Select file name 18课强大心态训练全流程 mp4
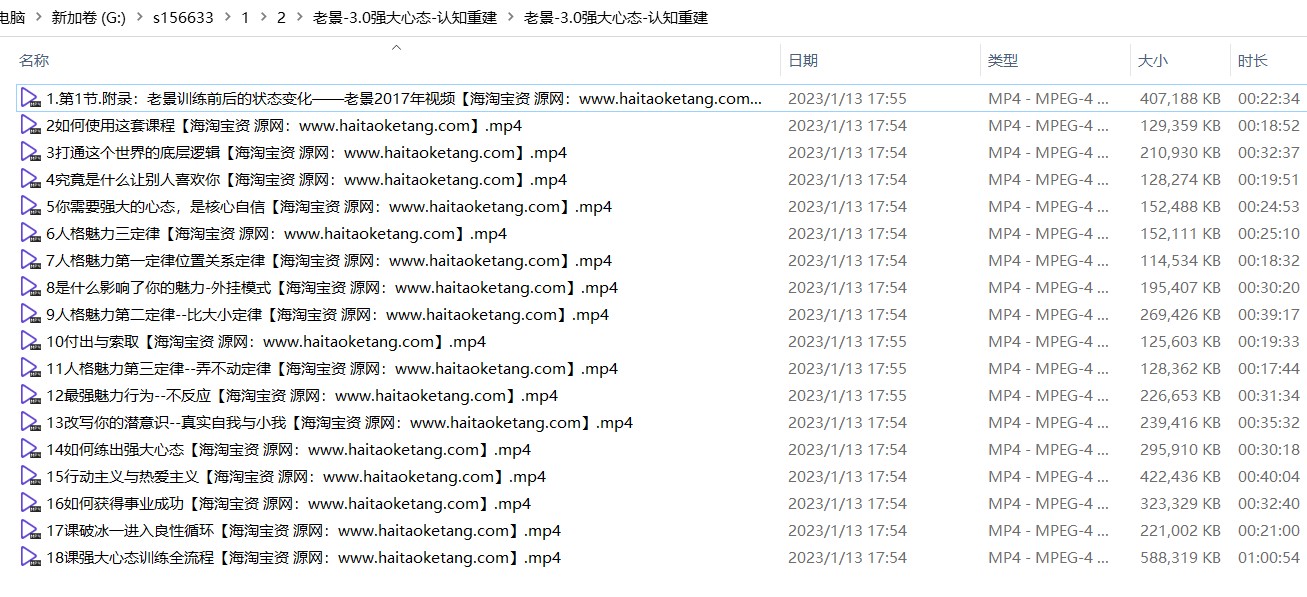The image size is (1307, 597). point(303,558)
